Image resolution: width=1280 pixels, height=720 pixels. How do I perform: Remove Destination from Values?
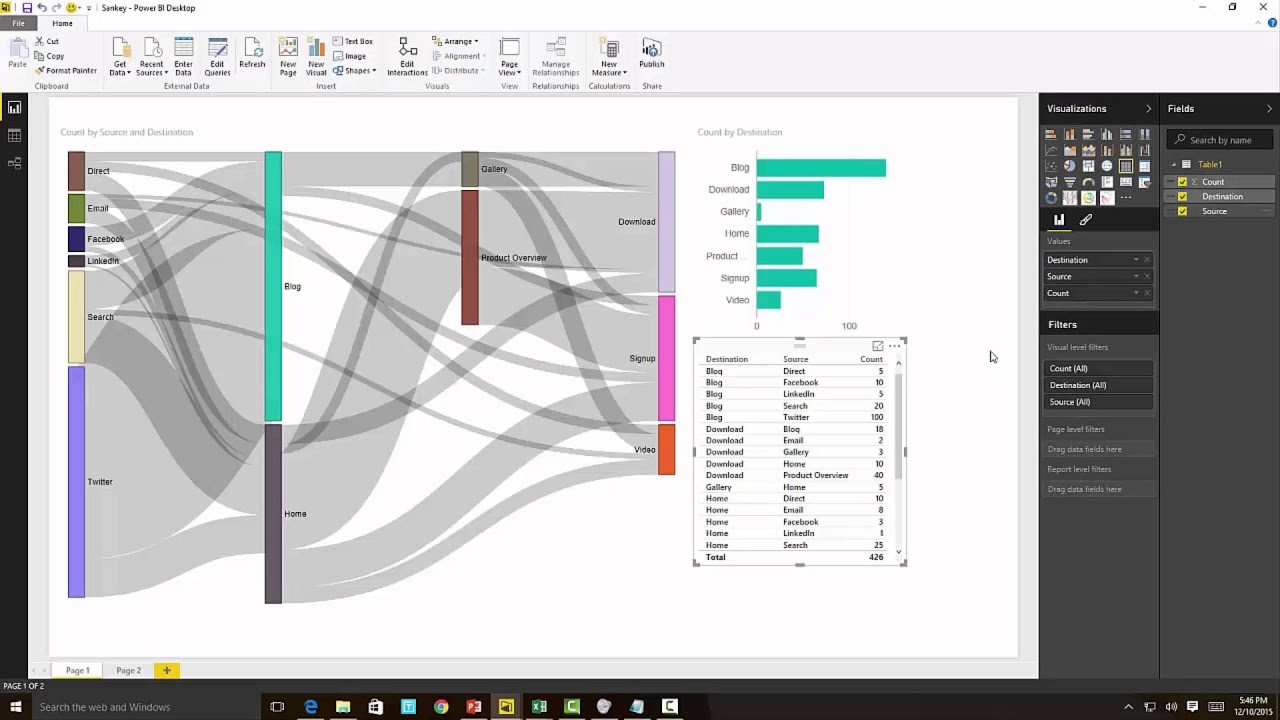(1147, 260)
